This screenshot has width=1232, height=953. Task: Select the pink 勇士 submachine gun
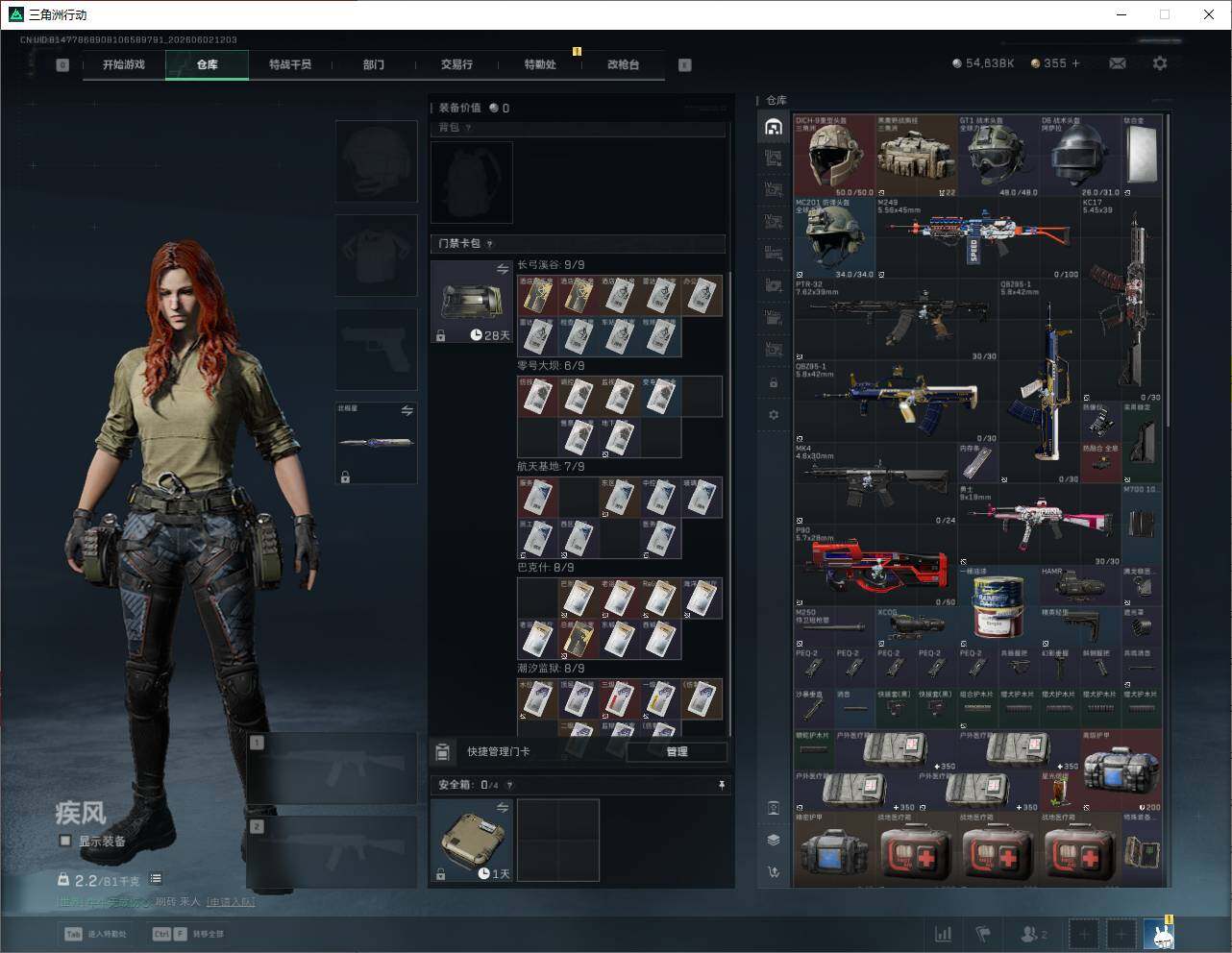1040,525
